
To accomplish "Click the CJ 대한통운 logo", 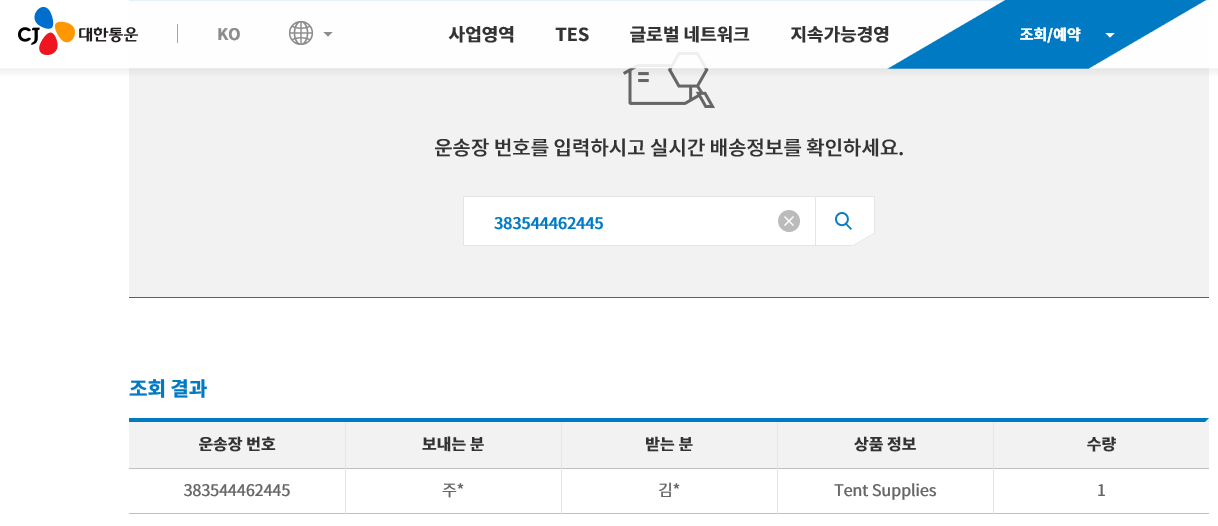I will coord(77,32).
